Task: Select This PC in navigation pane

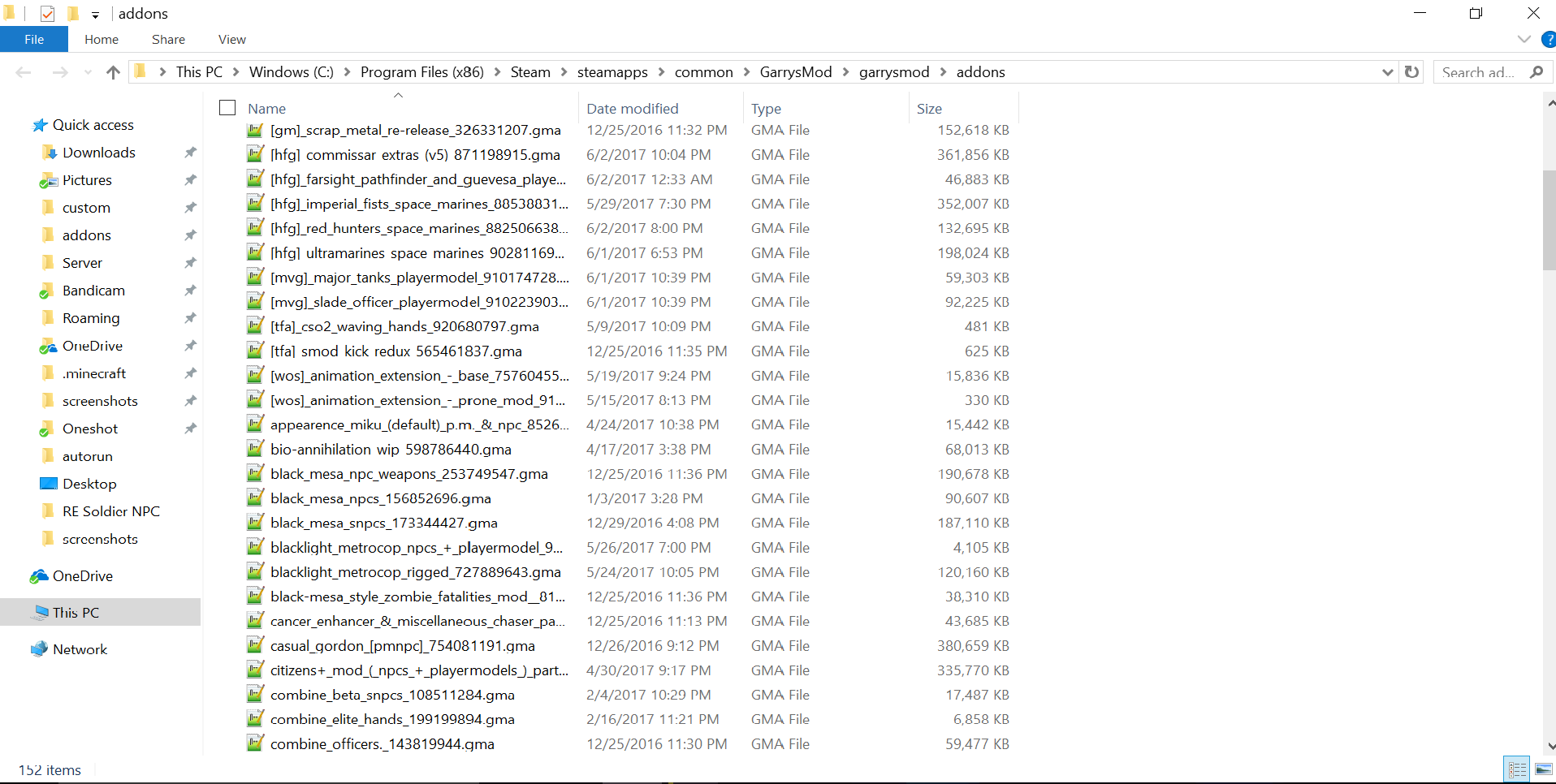Action: (x=76, y=613)
